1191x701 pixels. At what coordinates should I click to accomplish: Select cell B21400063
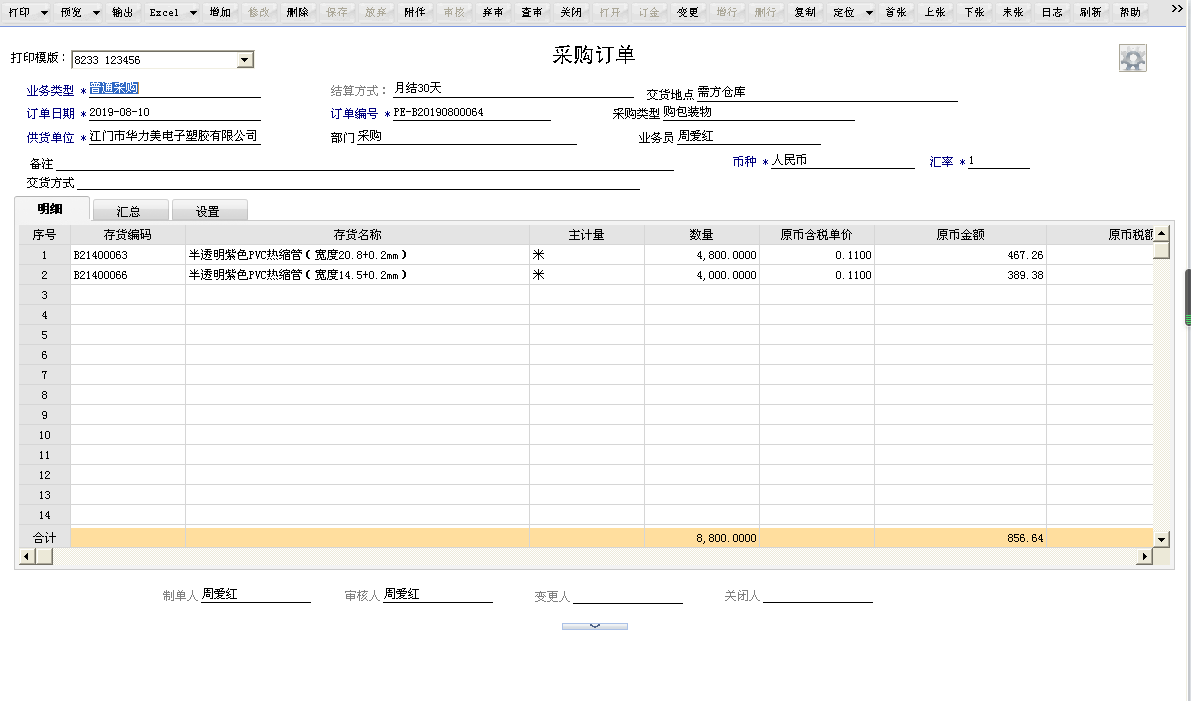tap(128, 255)
